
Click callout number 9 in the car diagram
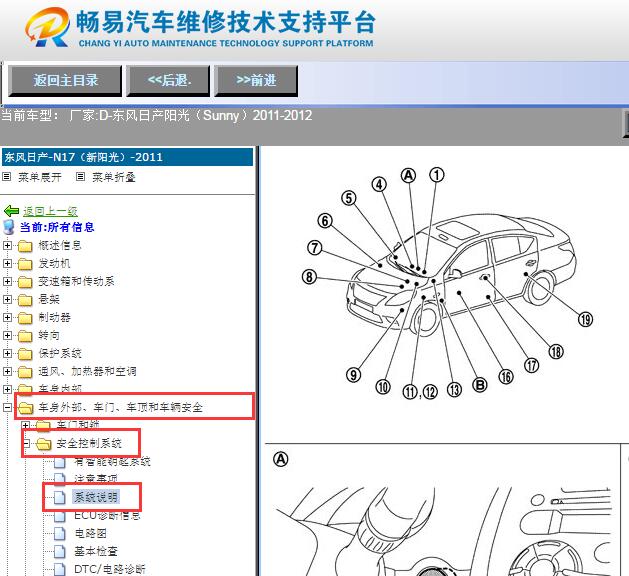click(353, 375)
